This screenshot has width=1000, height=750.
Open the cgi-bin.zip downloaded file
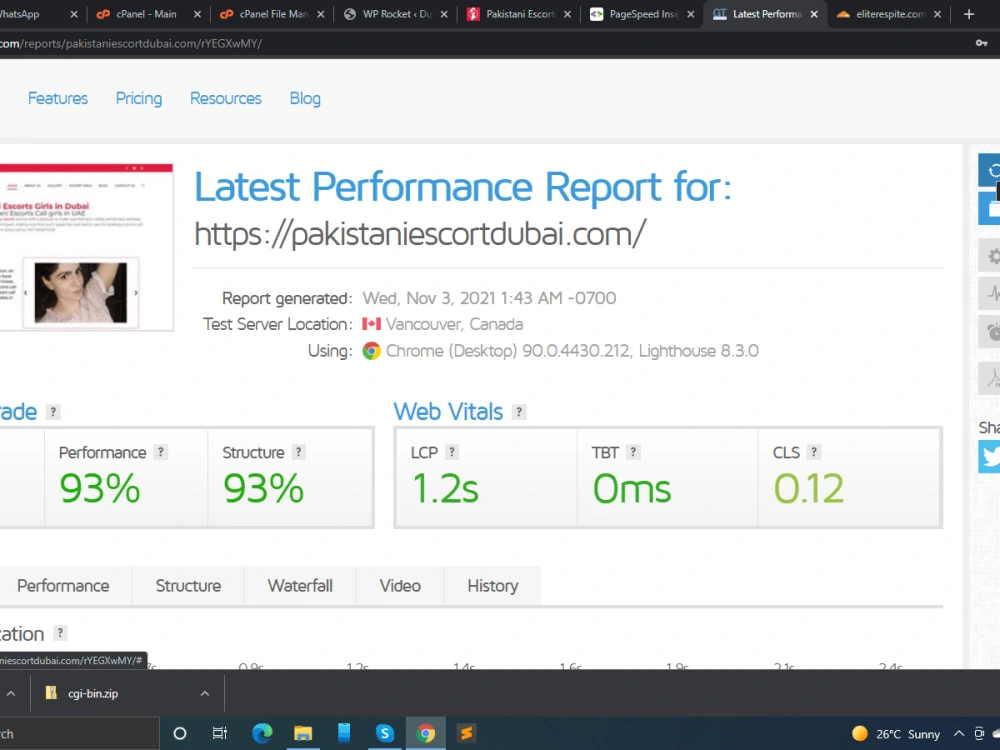point(93,694)
